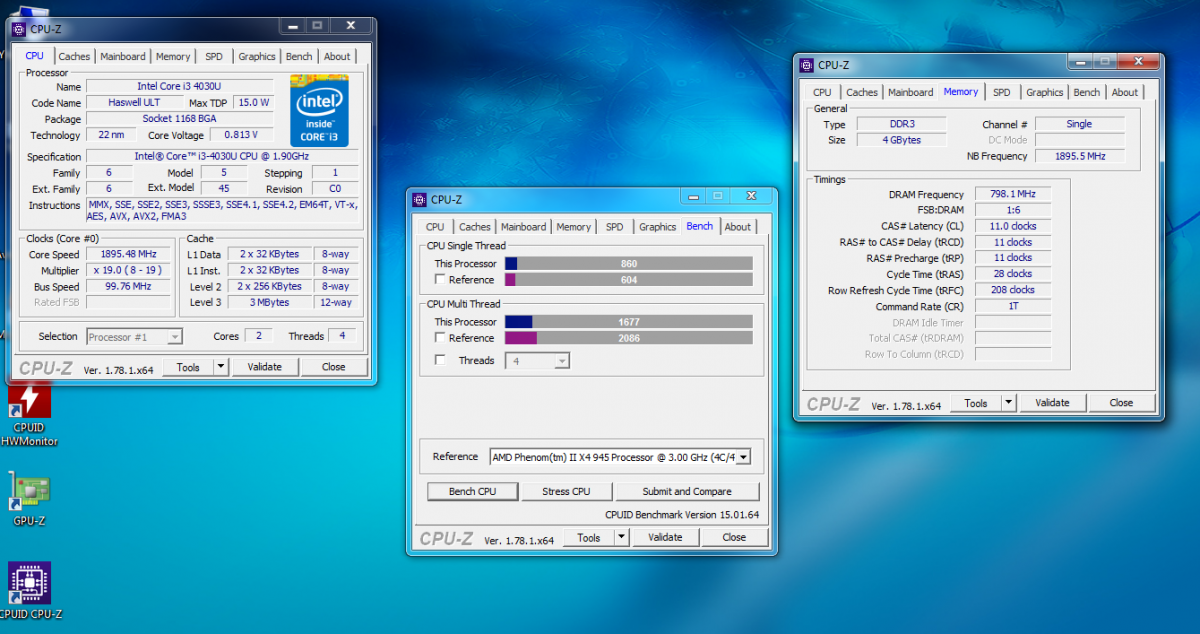Viewport: 1200px width, 634px height.
Task: Click Validate in the Memory window
Action: coord(1052,403)
